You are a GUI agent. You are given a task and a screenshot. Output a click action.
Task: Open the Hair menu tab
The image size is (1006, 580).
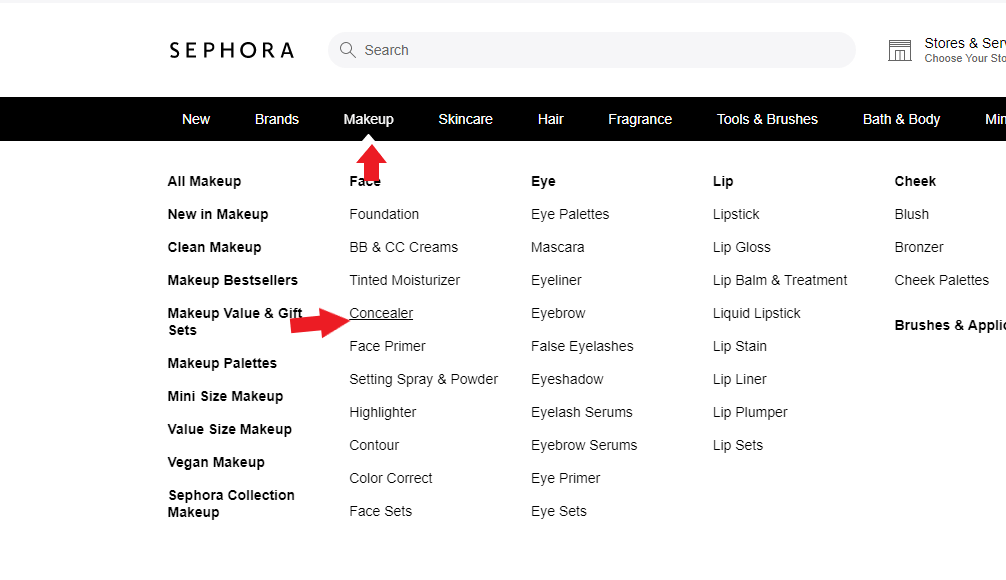tap(550, 119)
